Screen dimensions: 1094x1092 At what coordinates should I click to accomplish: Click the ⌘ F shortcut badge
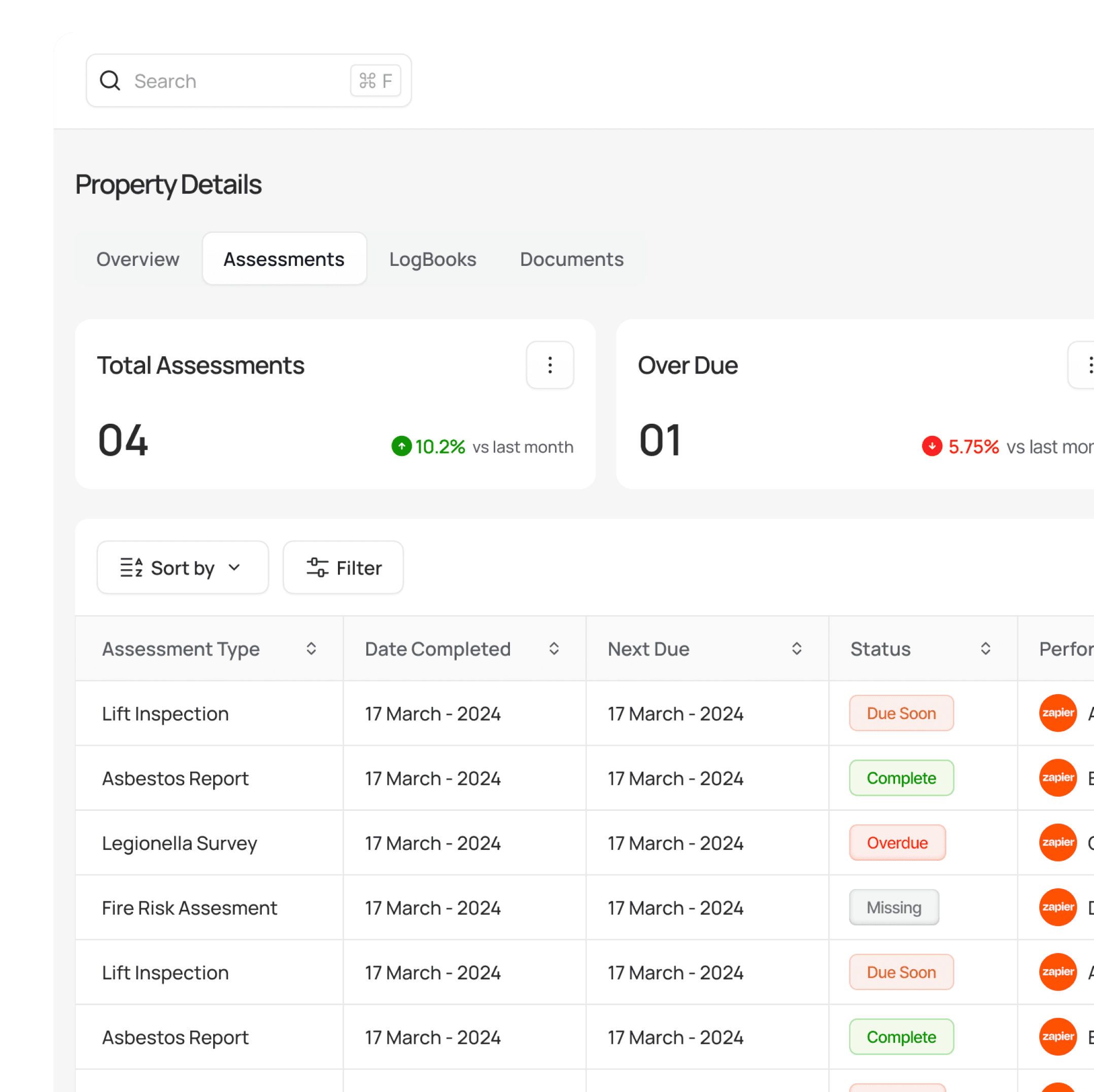pos(375,80)
